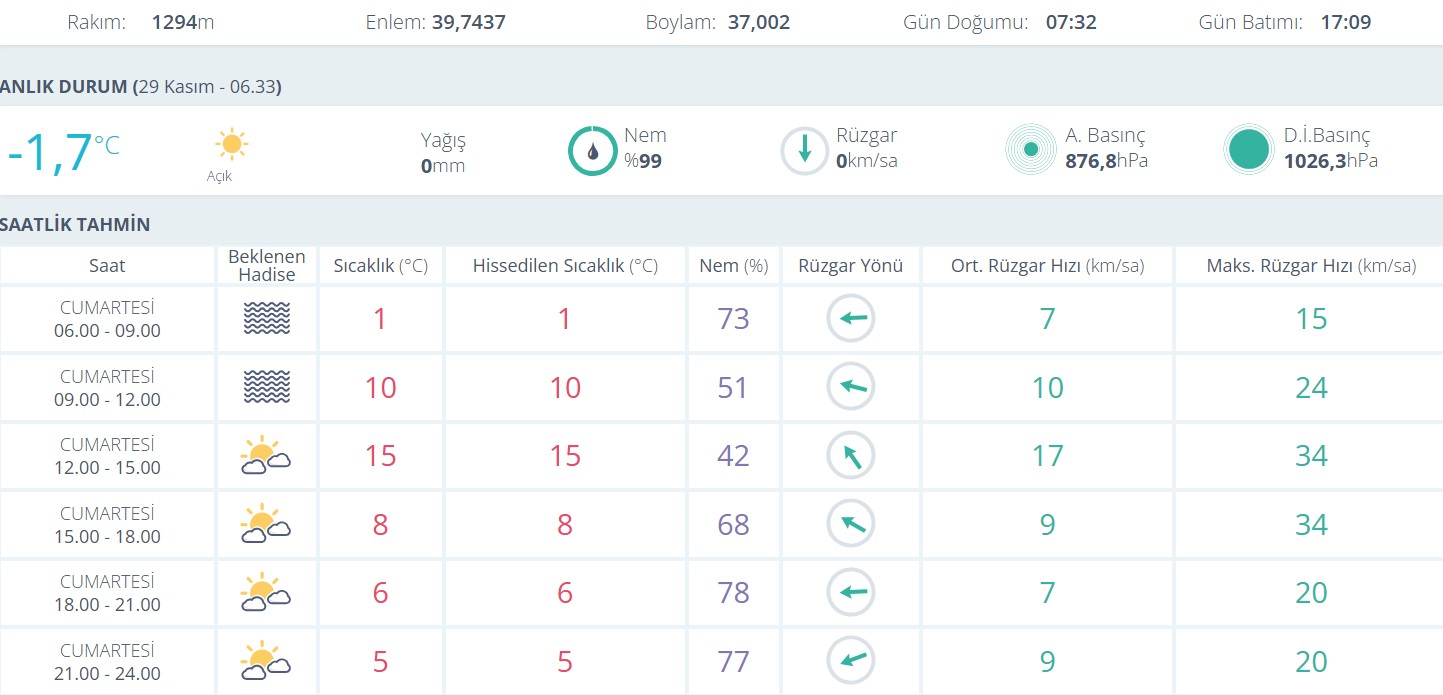The height and width of the screenshot is (695, 1443).
Task: Click the Maks. Rüzgar Hızı column header
Action: click(1310, 266)
